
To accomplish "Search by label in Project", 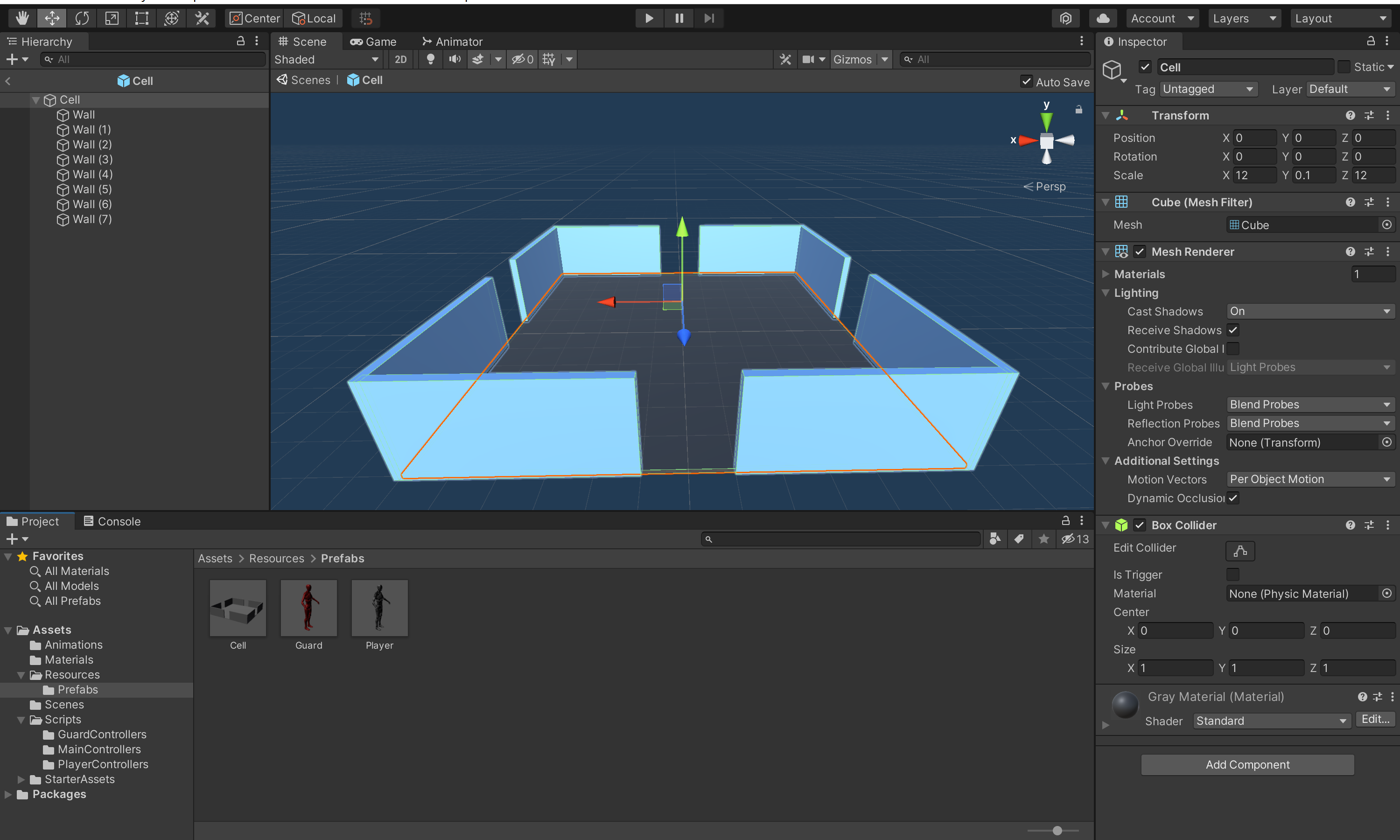I will 1019,539.
